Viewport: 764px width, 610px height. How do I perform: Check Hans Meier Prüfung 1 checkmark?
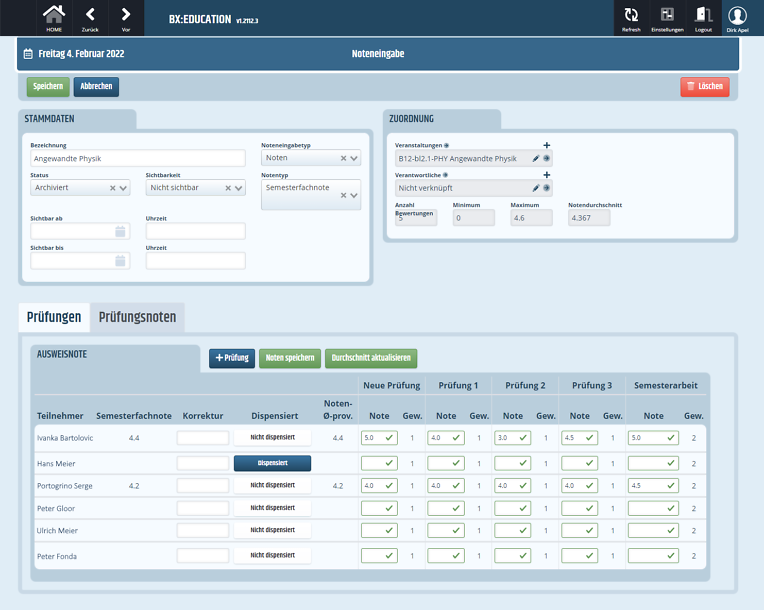coord(456,463)
